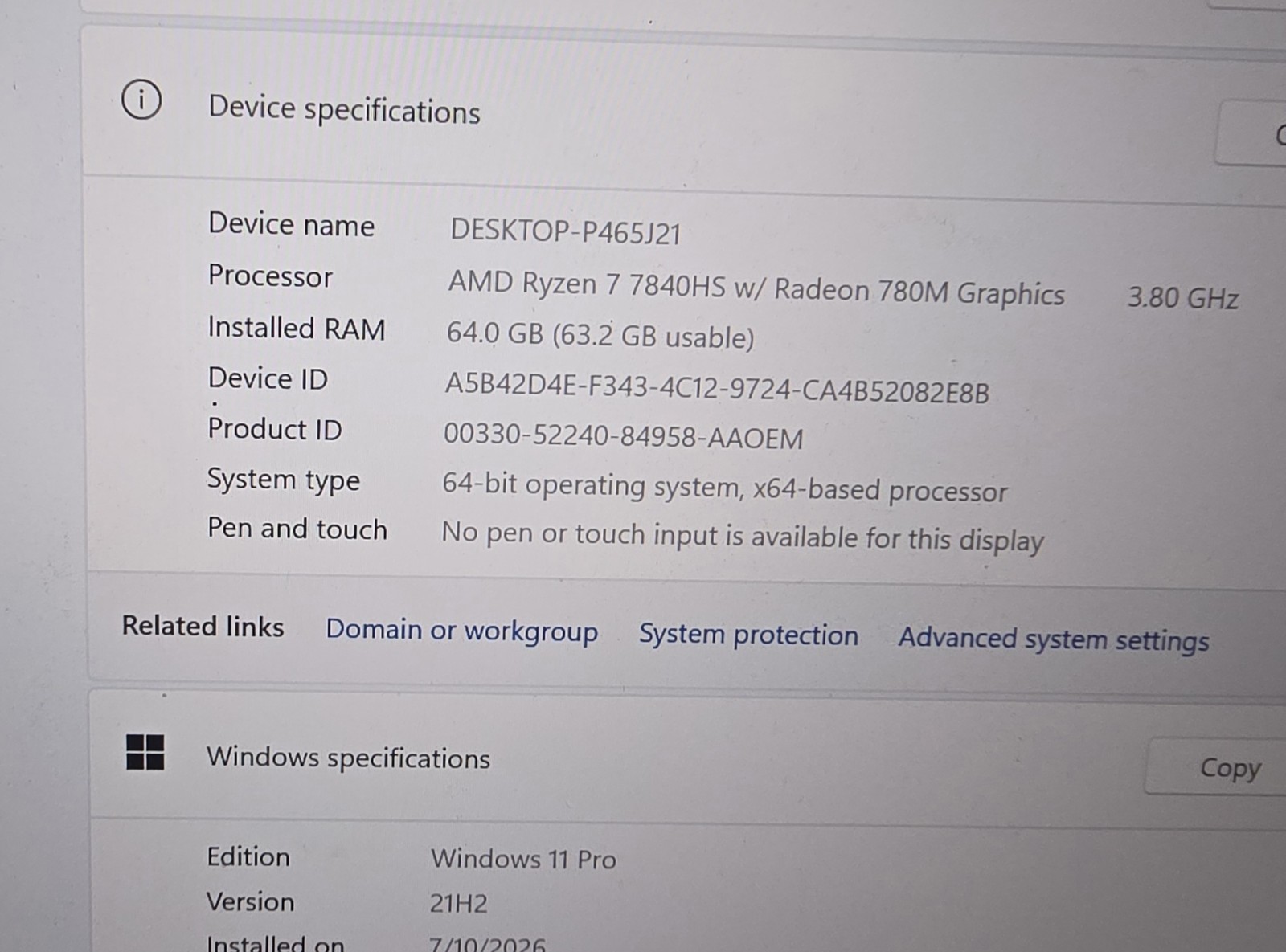Select the No pen or touch input text
The image size is (1286, 952).
coord(743,537)
